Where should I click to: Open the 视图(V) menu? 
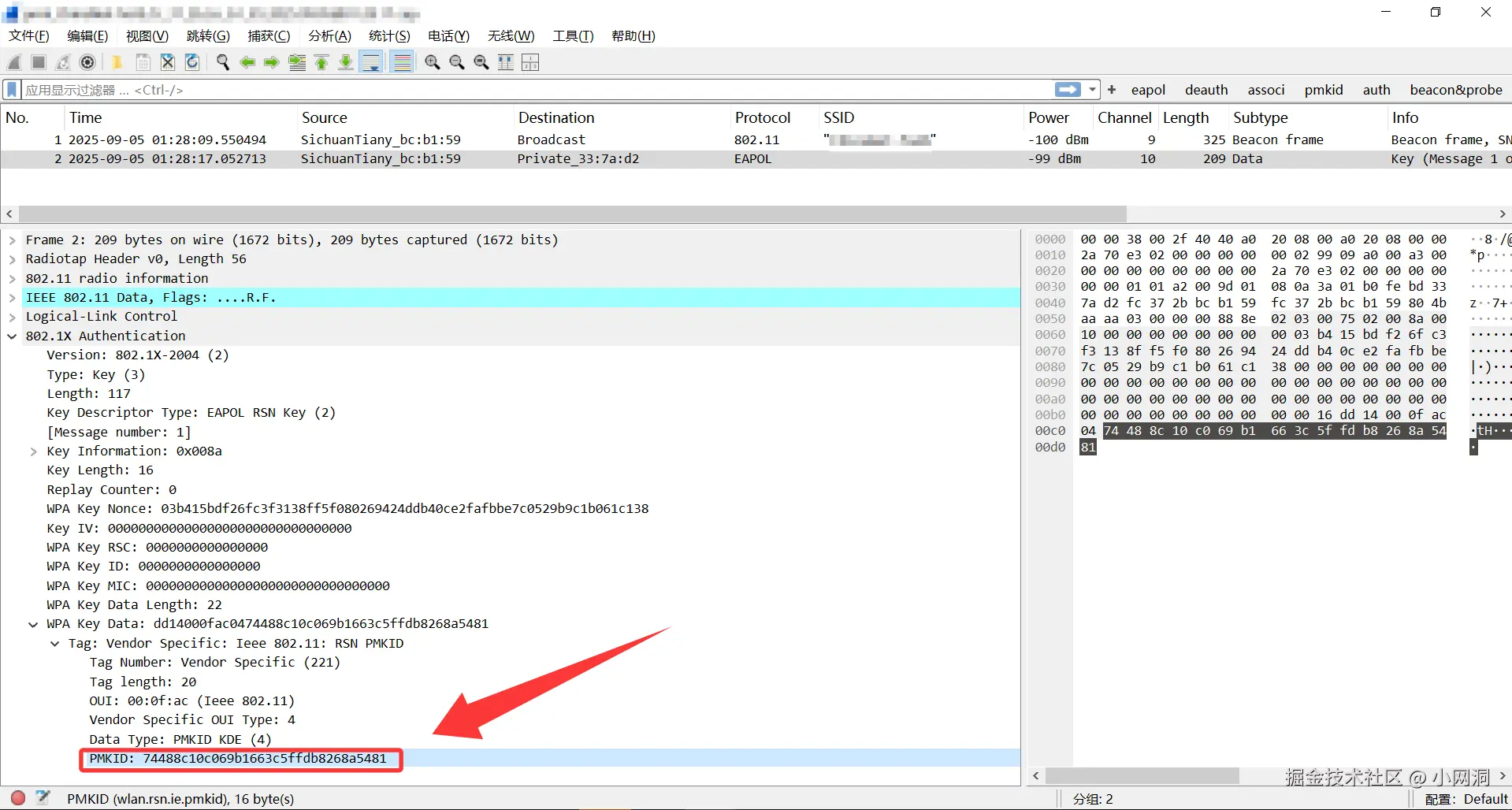(147, 35)
